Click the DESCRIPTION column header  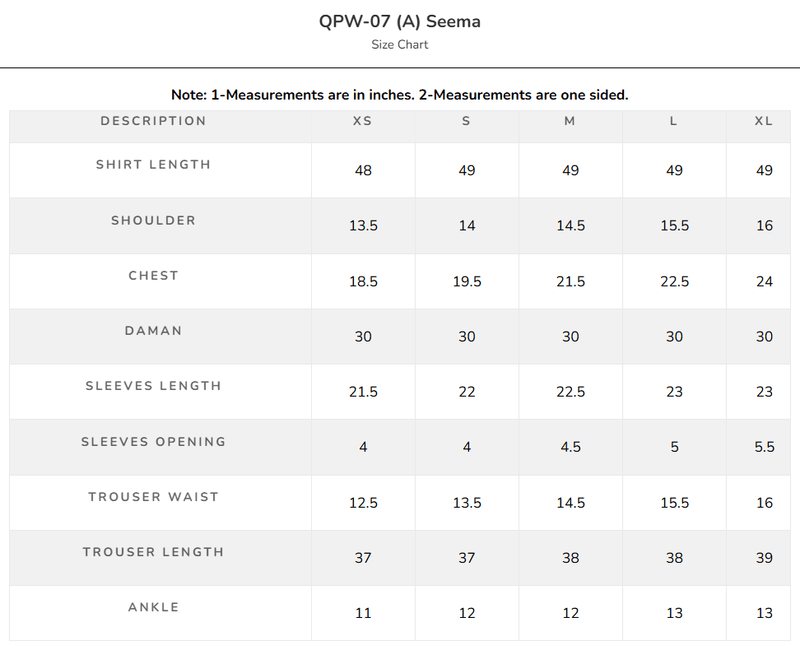154,121
